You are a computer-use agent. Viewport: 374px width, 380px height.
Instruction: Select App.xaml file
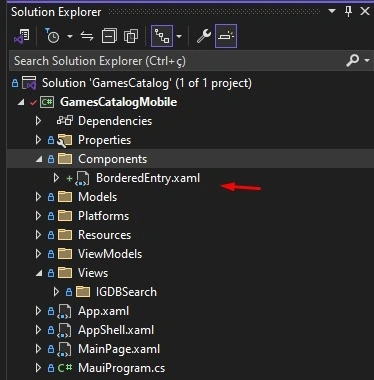pyautogui.click(x=103, y=311)
